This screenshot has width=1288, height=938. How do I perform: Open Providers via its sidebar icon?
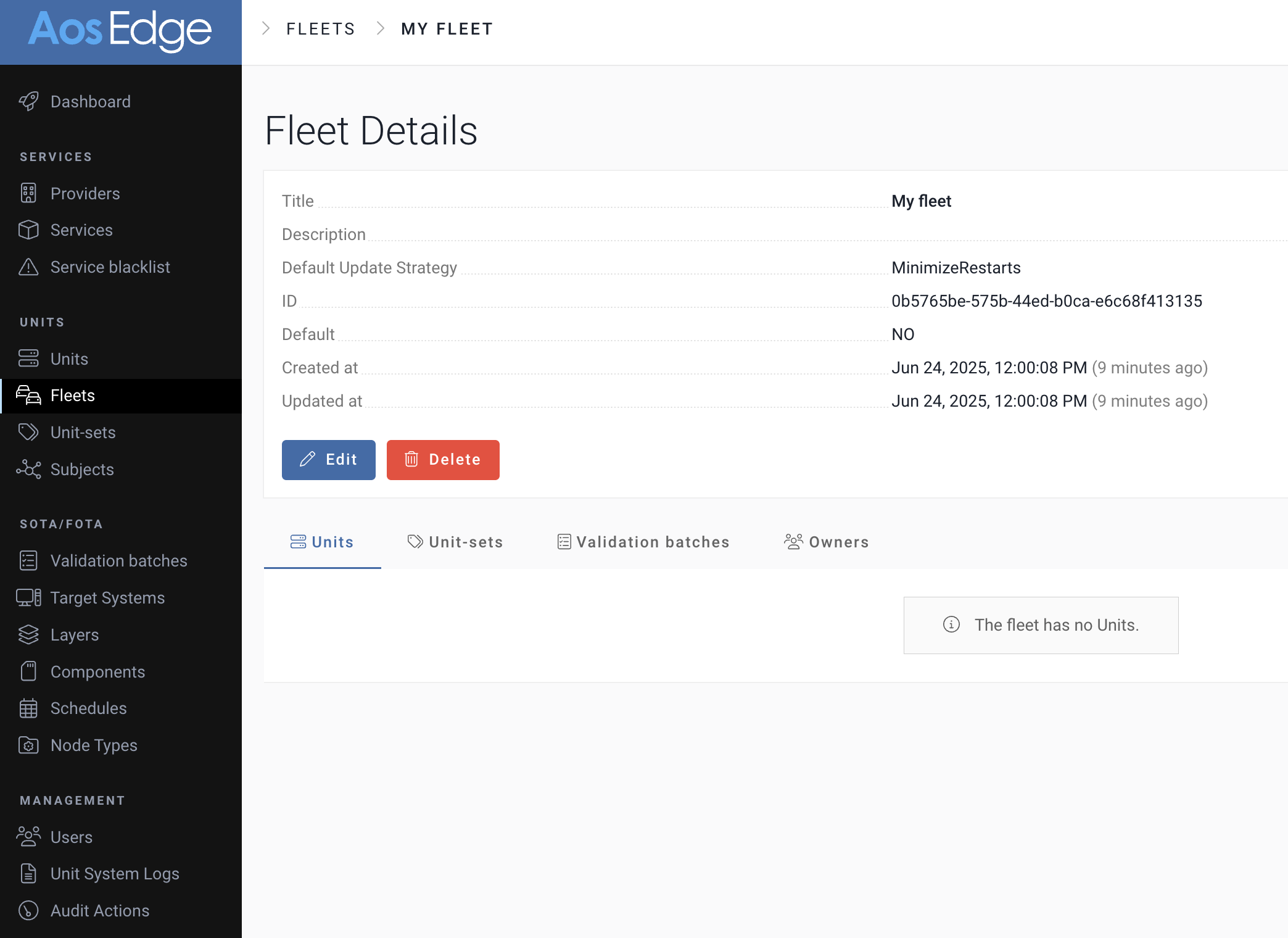(28, 193)
